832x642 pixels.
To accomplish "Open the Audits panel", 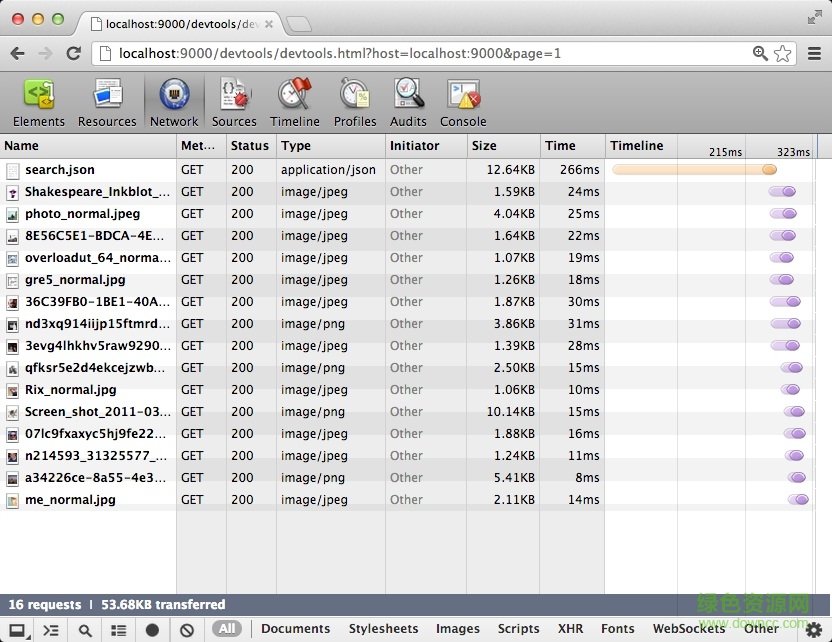I will click(408, 102).
